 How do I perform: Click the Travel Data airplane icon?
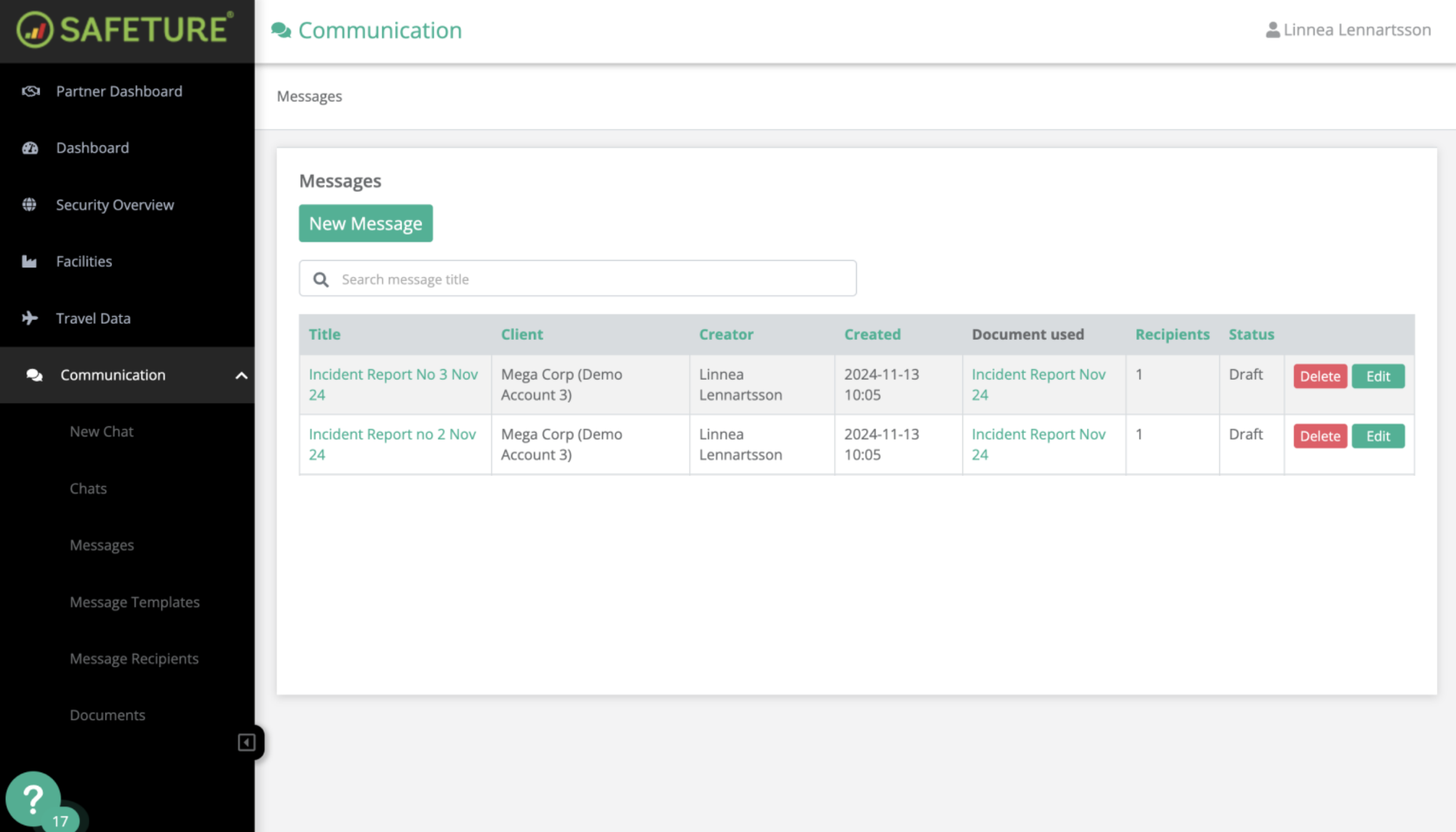29,318
